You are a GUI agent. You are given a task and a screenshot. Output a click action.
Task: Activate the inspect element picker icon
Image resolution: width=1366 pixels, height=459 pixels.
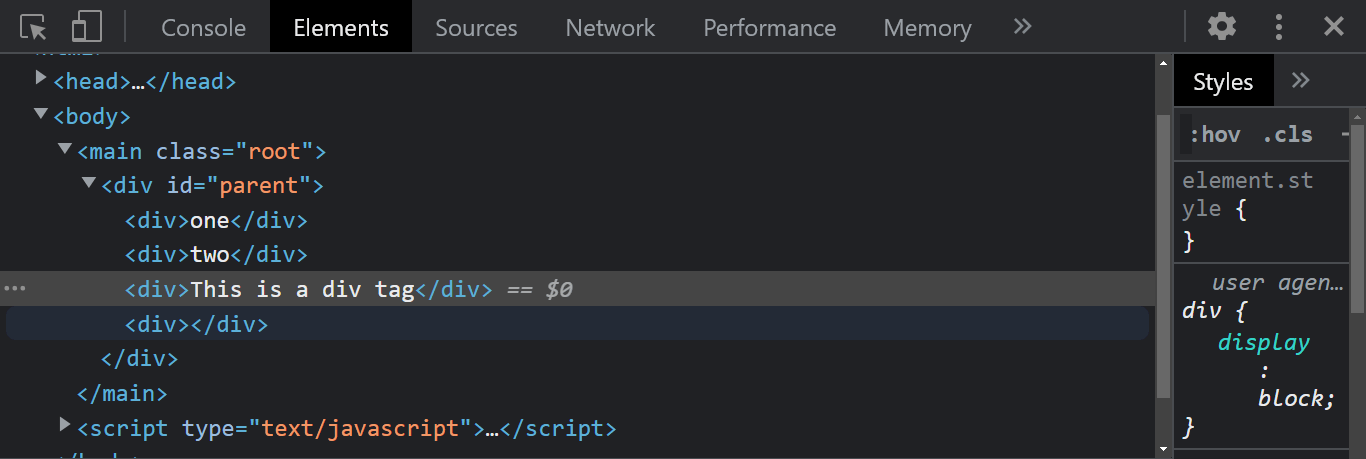pos(34,27)
